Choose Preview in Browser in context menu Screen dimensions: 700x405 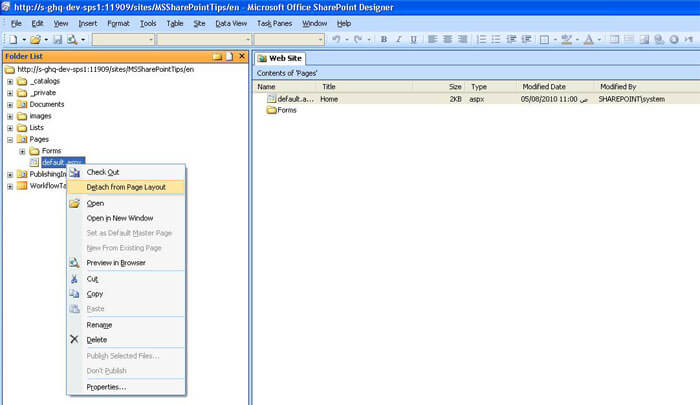click(126, 263)
